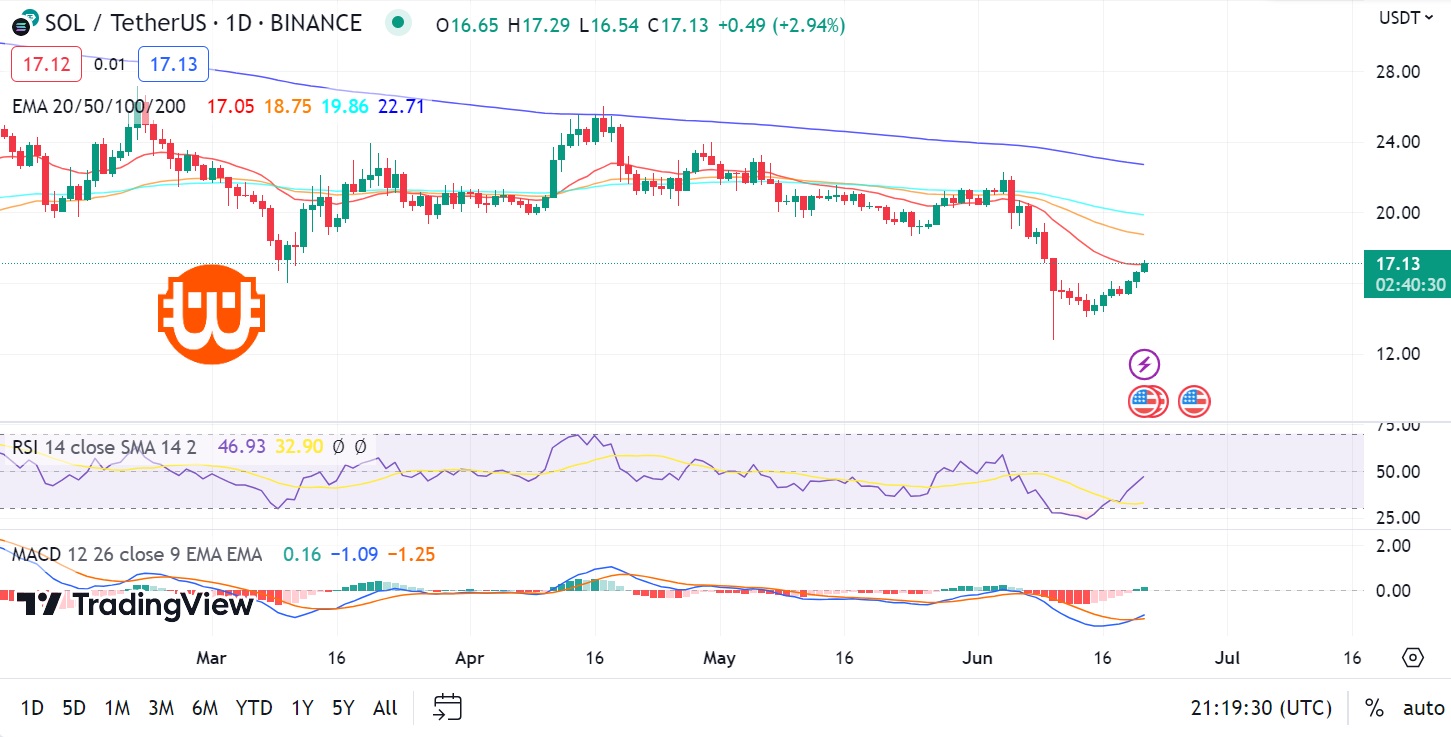Click the 0.01 spread value
Viewport: 1451px width, 737px height.
[110, 65]
